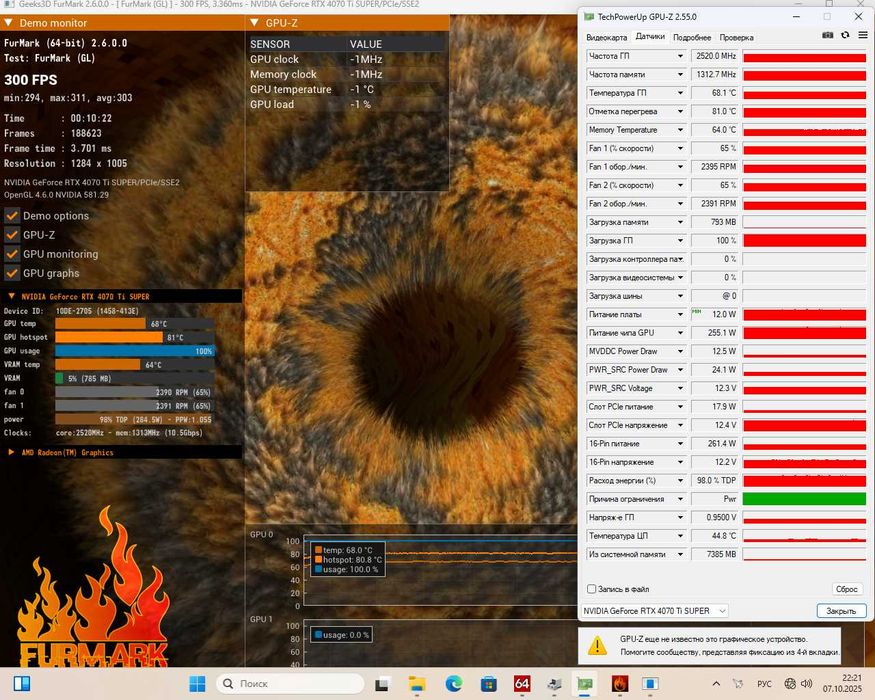The width and height of the screenshot is (875, 700).
Task: Show hidden tray icons chevron
Action: coord(717,683)
